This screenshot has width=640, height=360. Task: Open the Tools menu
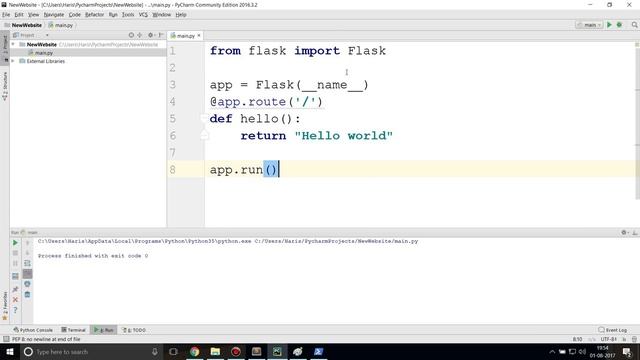[128, 15]
